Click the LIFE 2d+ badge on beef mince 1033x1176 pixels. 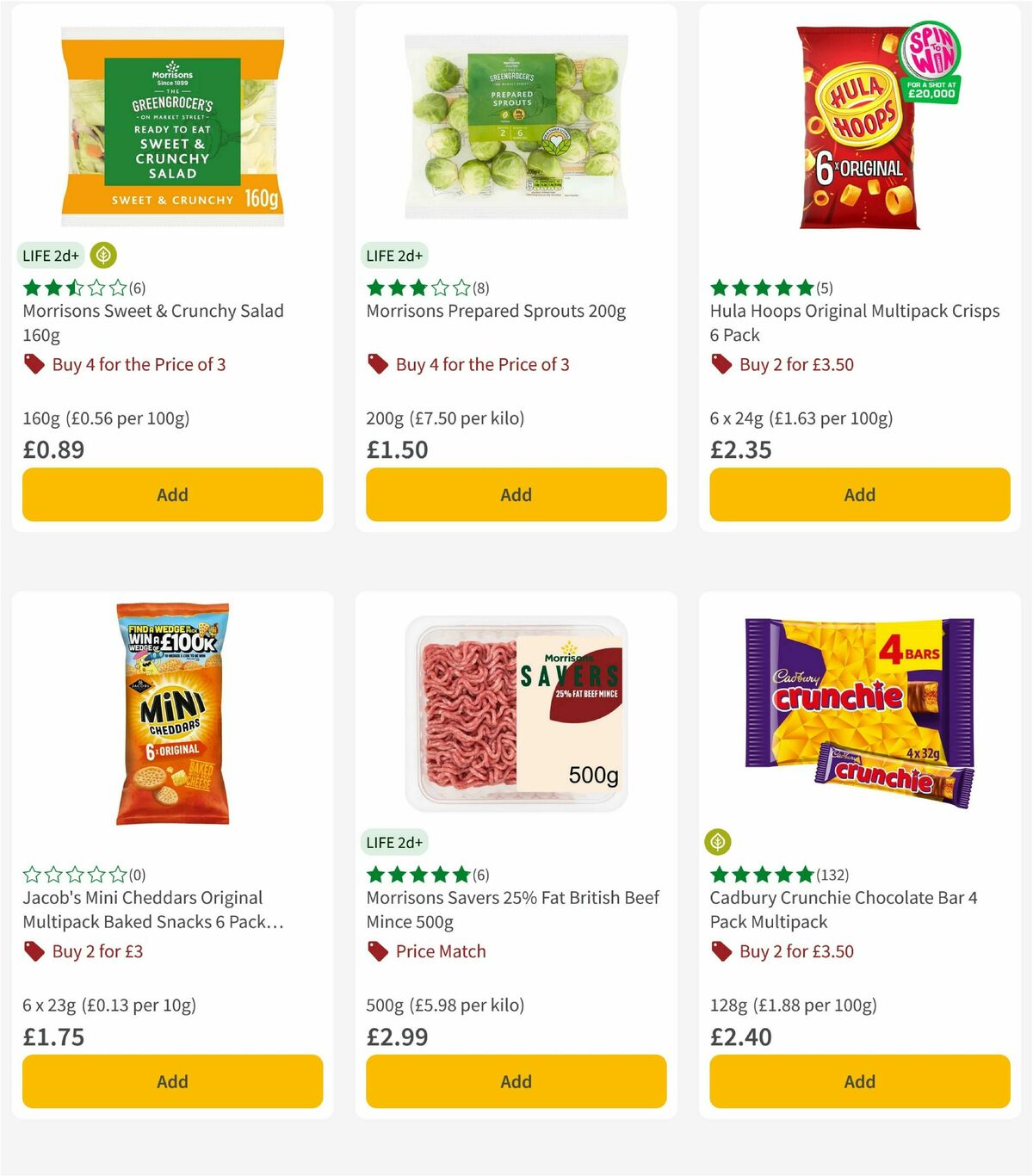pyautogui.click(x=394, y=843)
